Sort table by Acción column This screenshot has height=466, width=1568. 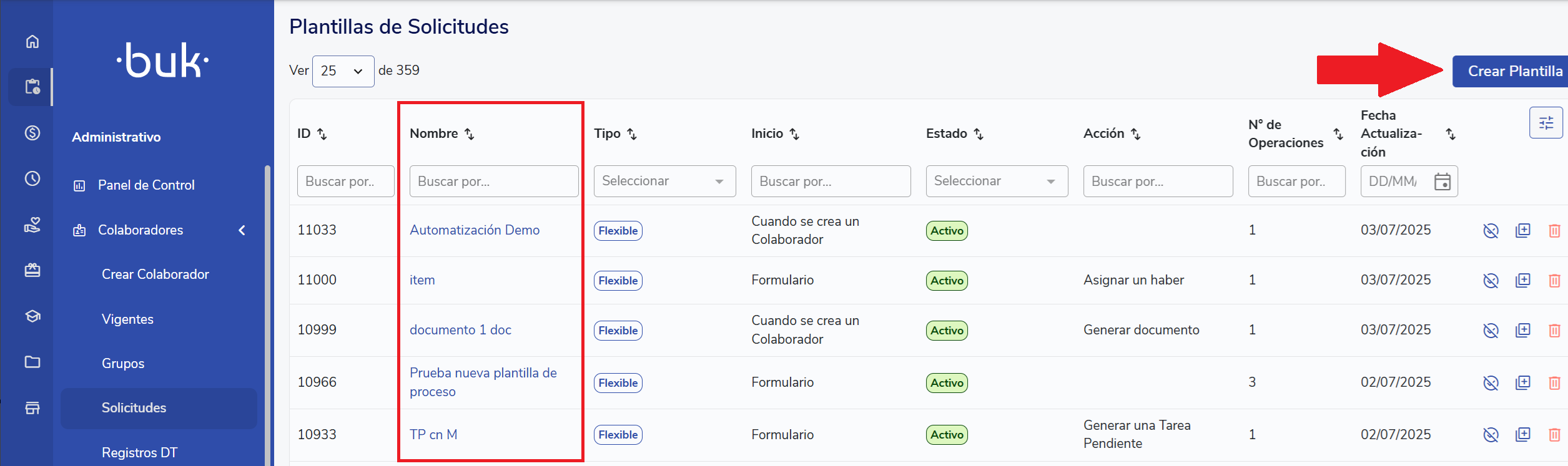point(1136,134)
